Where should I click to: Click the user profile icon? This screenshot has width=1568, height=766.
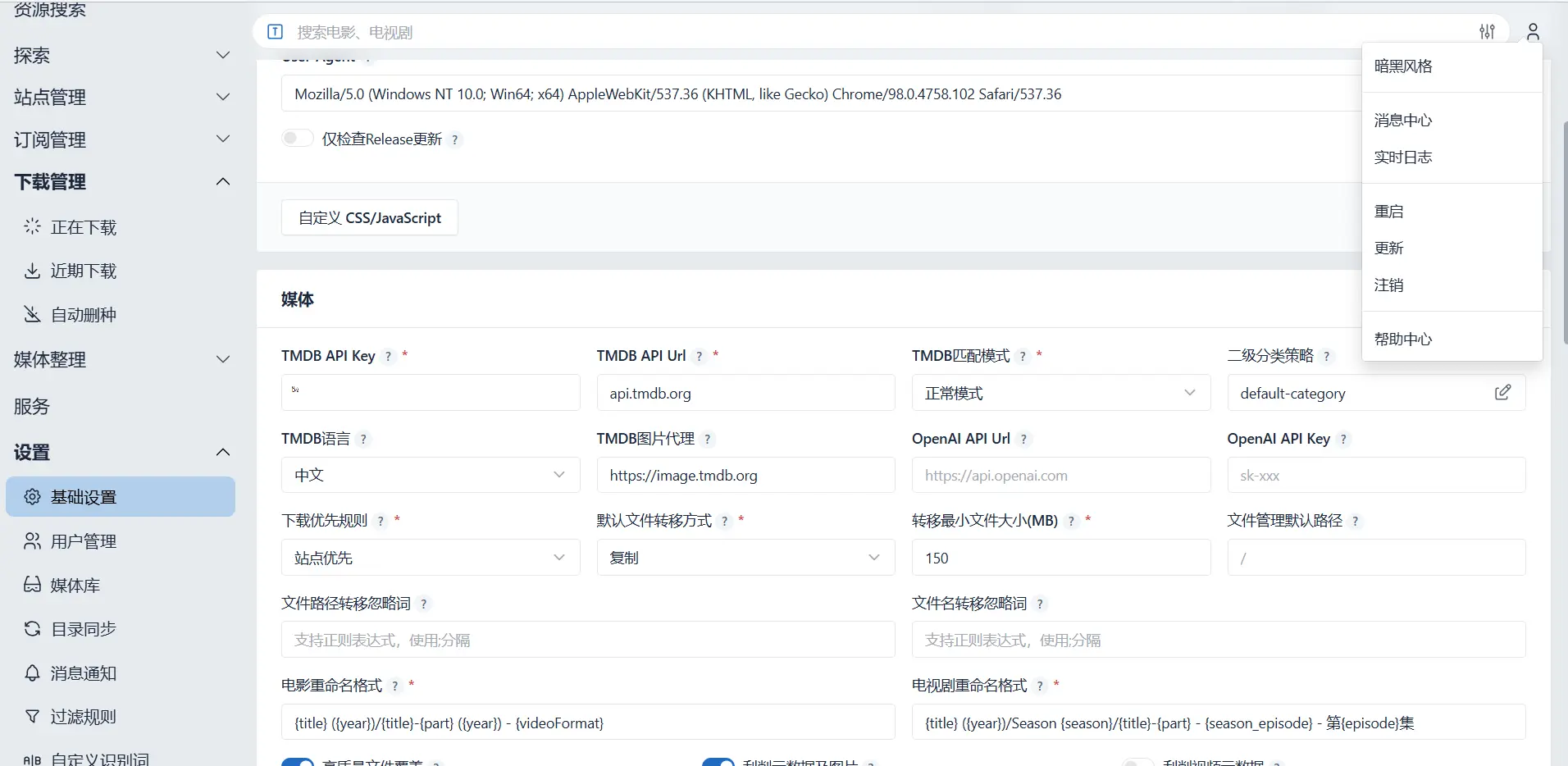click(1533, 32)
